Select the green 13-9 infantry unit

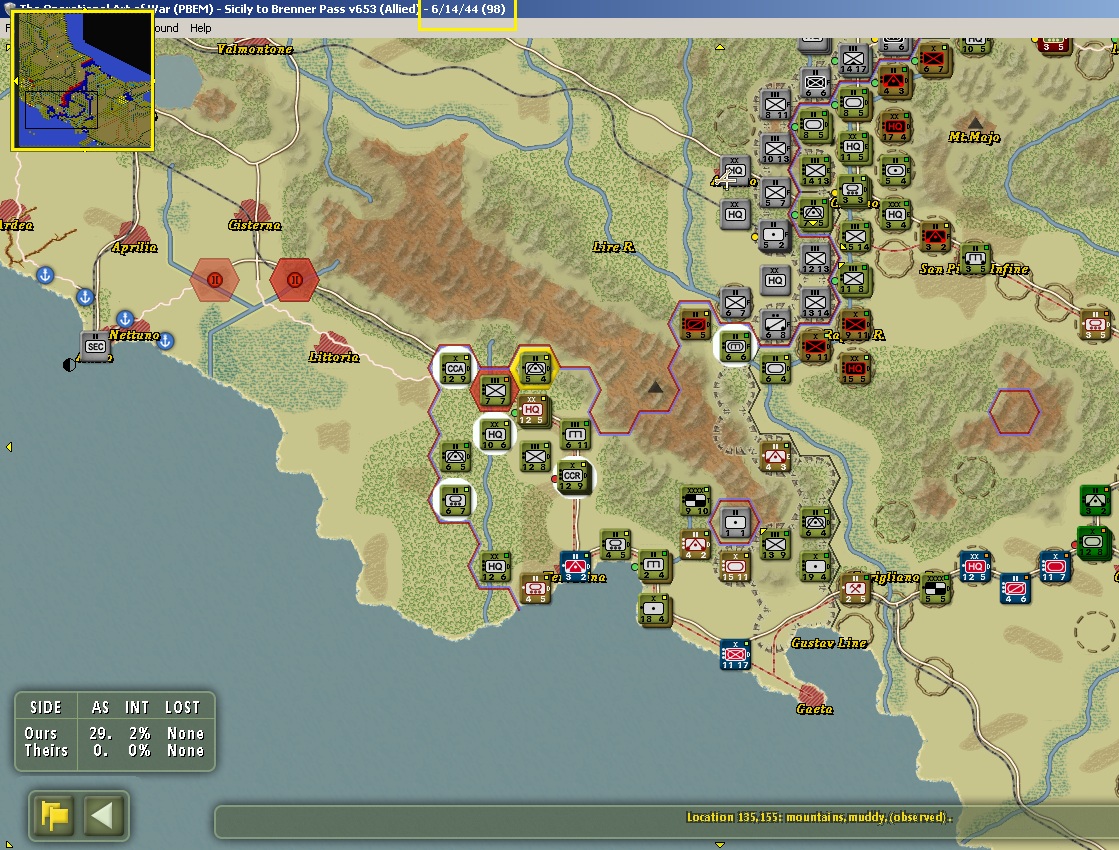point(774,545)
